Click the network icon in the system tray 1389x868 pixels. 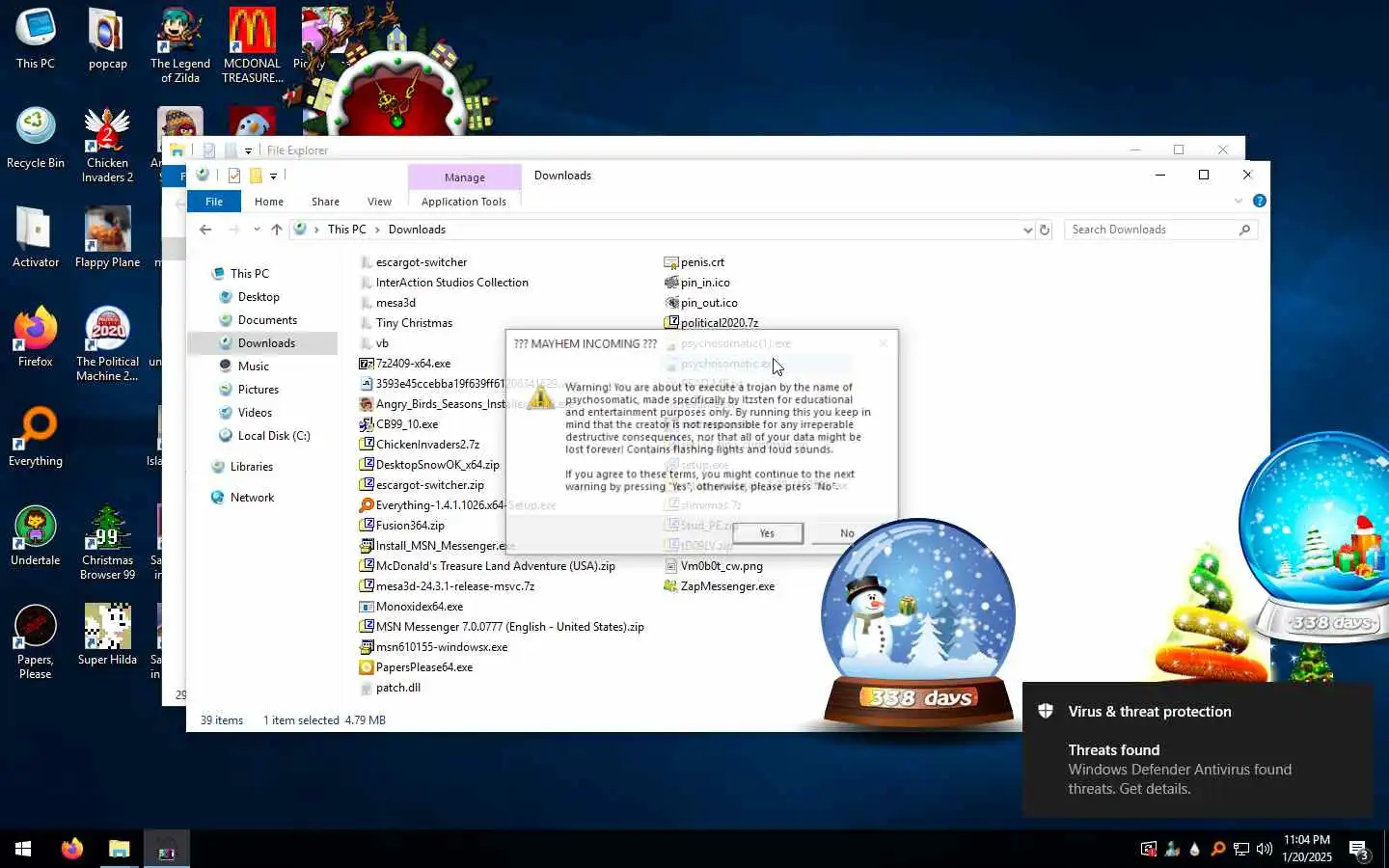click(1241, 850)
